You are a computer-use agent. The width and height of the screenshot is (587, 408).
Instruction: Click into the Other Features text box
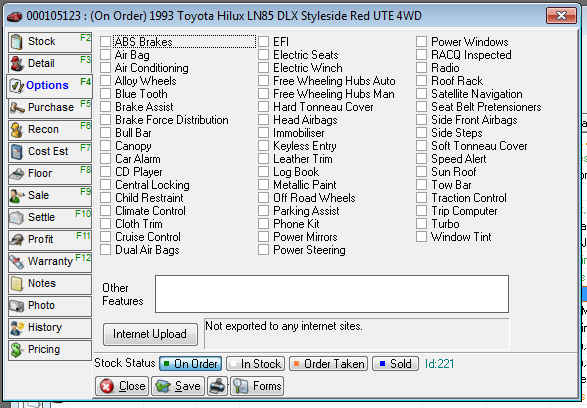pyautogui.click(x=332, y=294)
